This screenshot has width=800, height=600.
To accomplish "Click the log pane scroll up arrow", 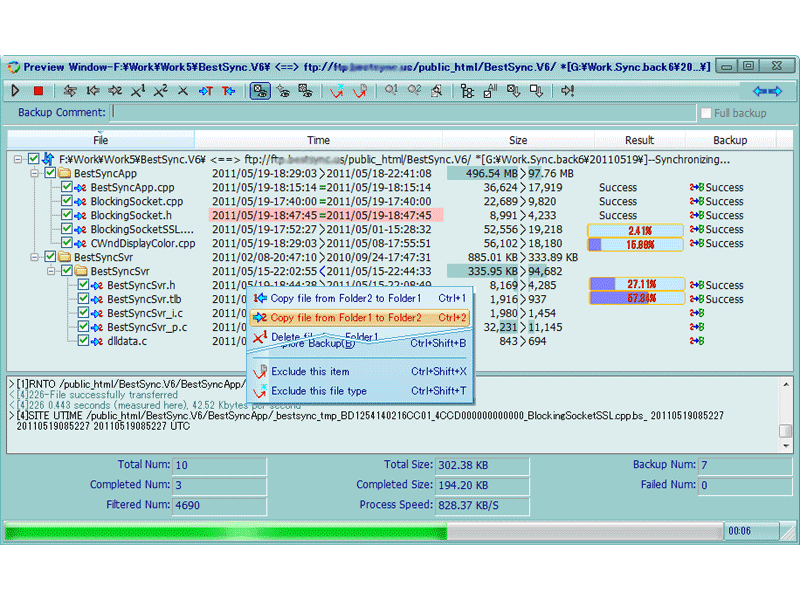I will [786, 384].
